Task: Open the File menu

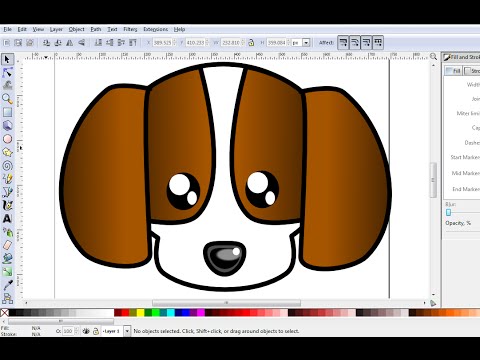Action: [8, 29]
